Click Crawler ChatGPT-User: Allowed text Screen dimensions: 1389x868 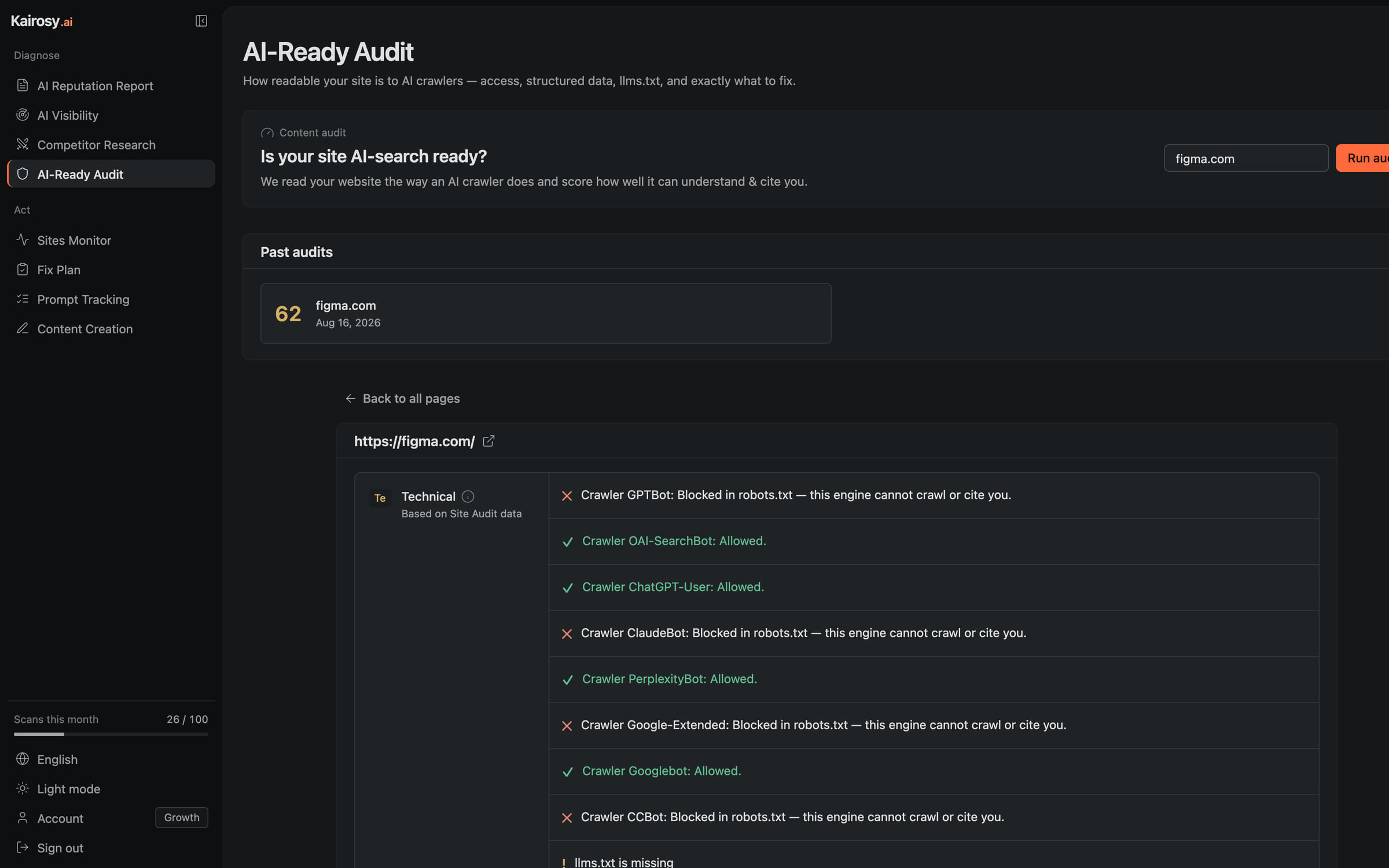coord(673,587)
